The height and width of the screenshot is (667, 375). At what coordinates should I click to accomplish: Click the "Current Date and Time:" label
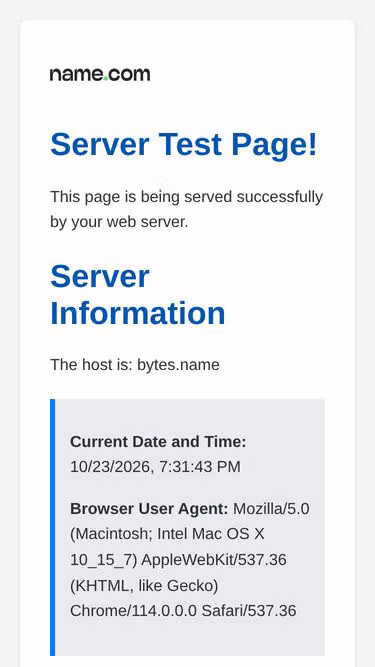(158, 442)
